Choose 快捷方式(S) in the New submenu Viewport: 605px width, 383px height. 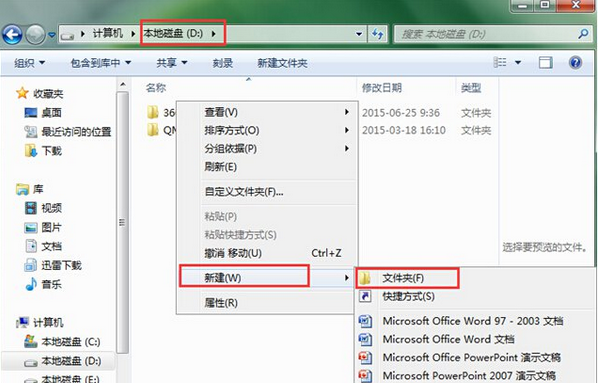point(475,296)
